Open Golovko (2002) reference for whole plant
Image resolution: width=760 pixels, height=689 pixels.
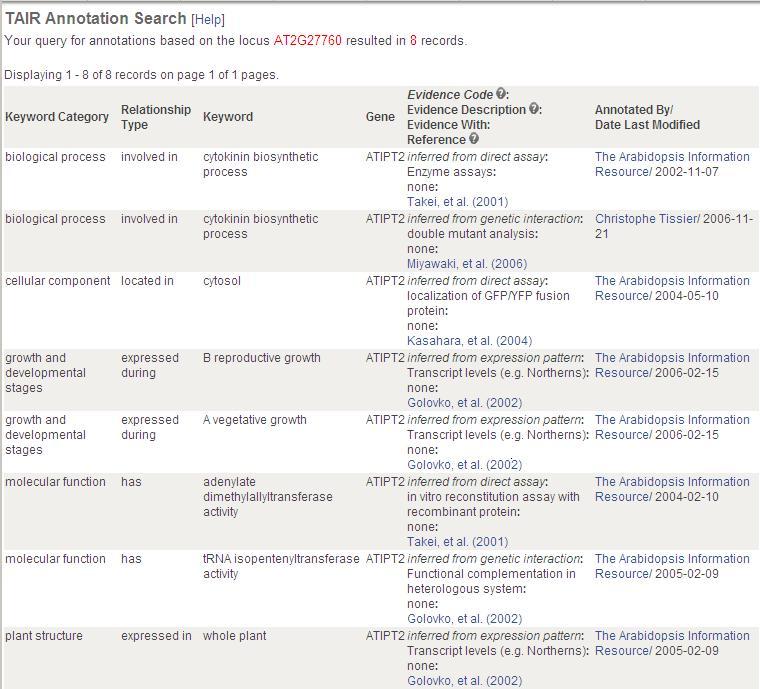click(x=464, y=681)
